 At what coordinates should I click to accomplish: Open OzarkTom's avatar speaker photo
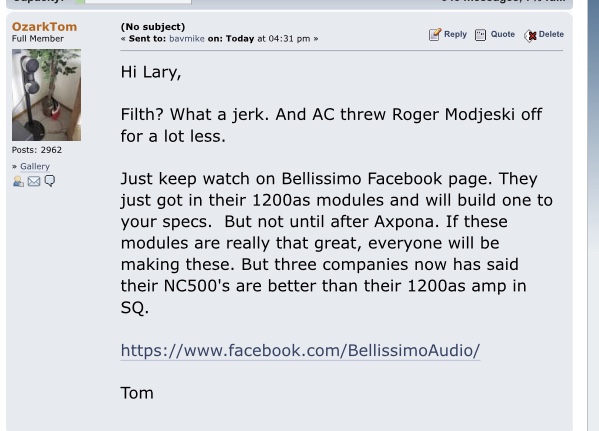(x=46, y=95)
